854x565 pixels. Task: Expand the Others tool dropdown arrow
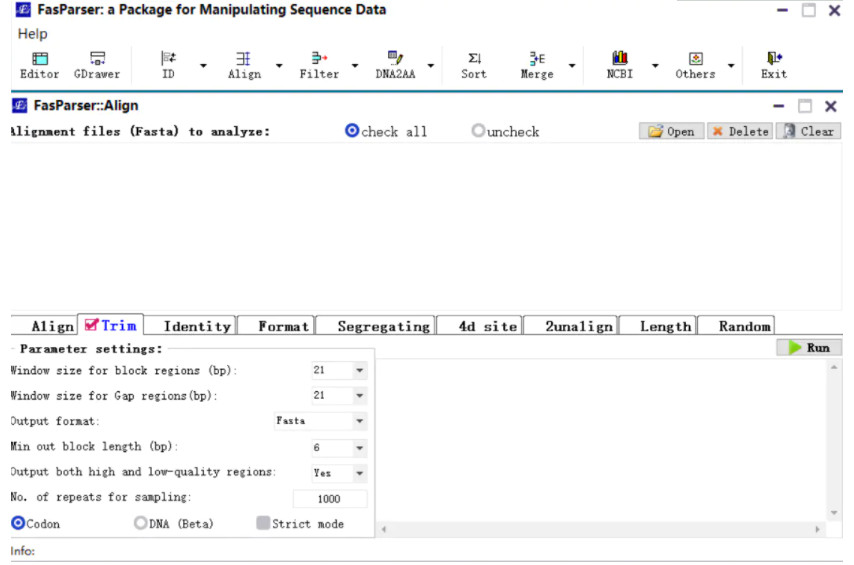point(731,66)
